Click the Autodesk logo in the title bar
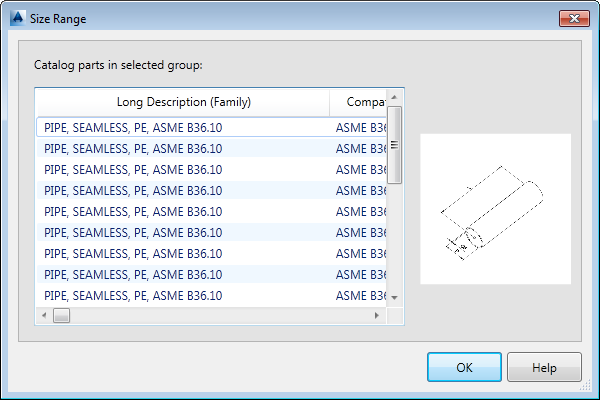The width and height of the screenshot is (600, 400). [x=17, y=17]
